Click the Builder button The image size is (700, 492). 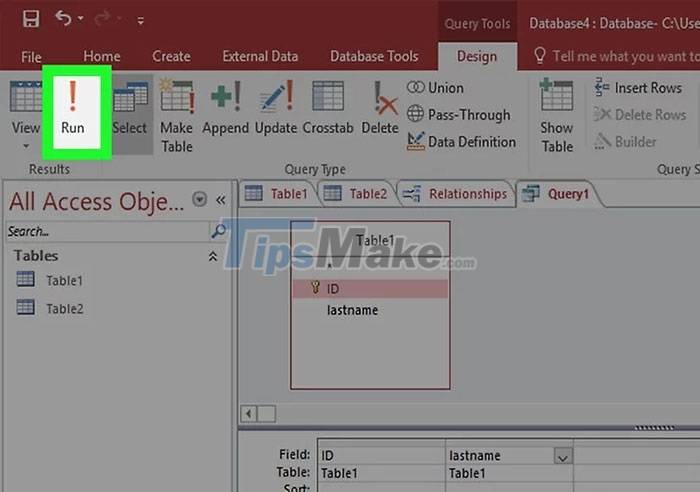pos(625,142)
